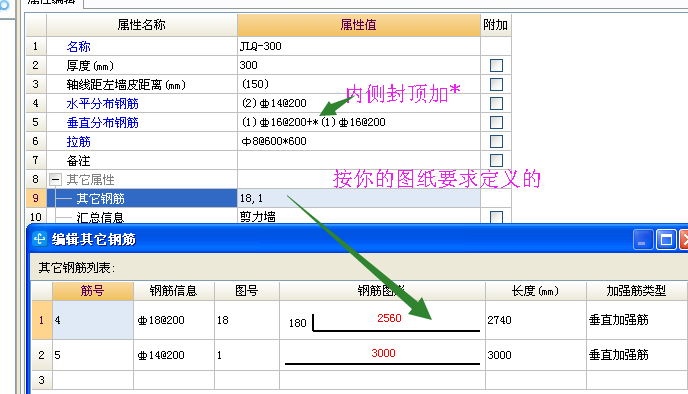
Task: Click the 筋号 column header
Action: click(93, 291)
